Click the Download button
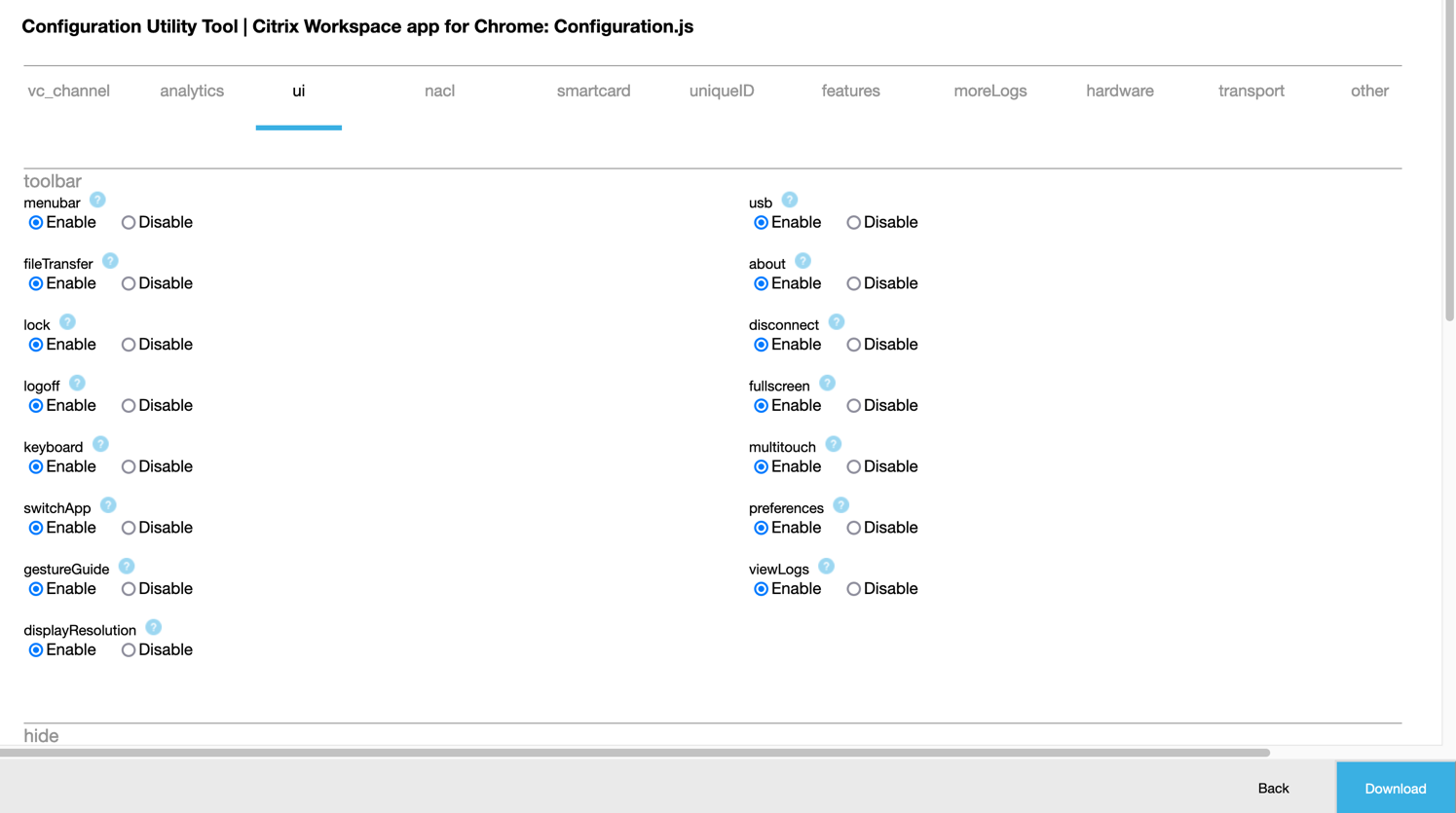The image size is (1456, 813). 1395,787
